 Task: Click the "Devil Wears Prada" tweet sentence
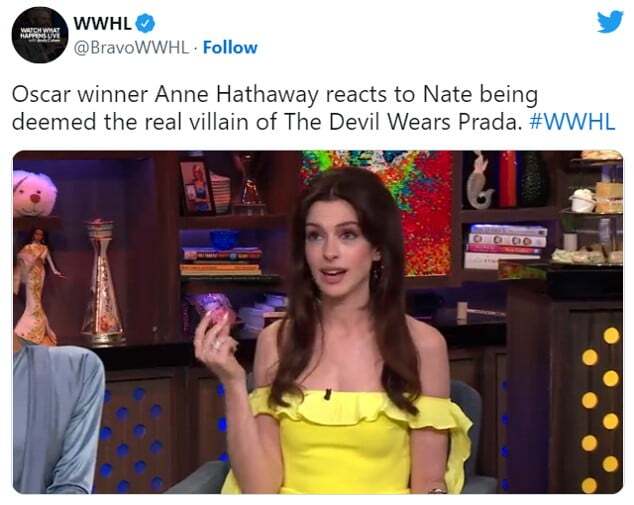[313, 108]
